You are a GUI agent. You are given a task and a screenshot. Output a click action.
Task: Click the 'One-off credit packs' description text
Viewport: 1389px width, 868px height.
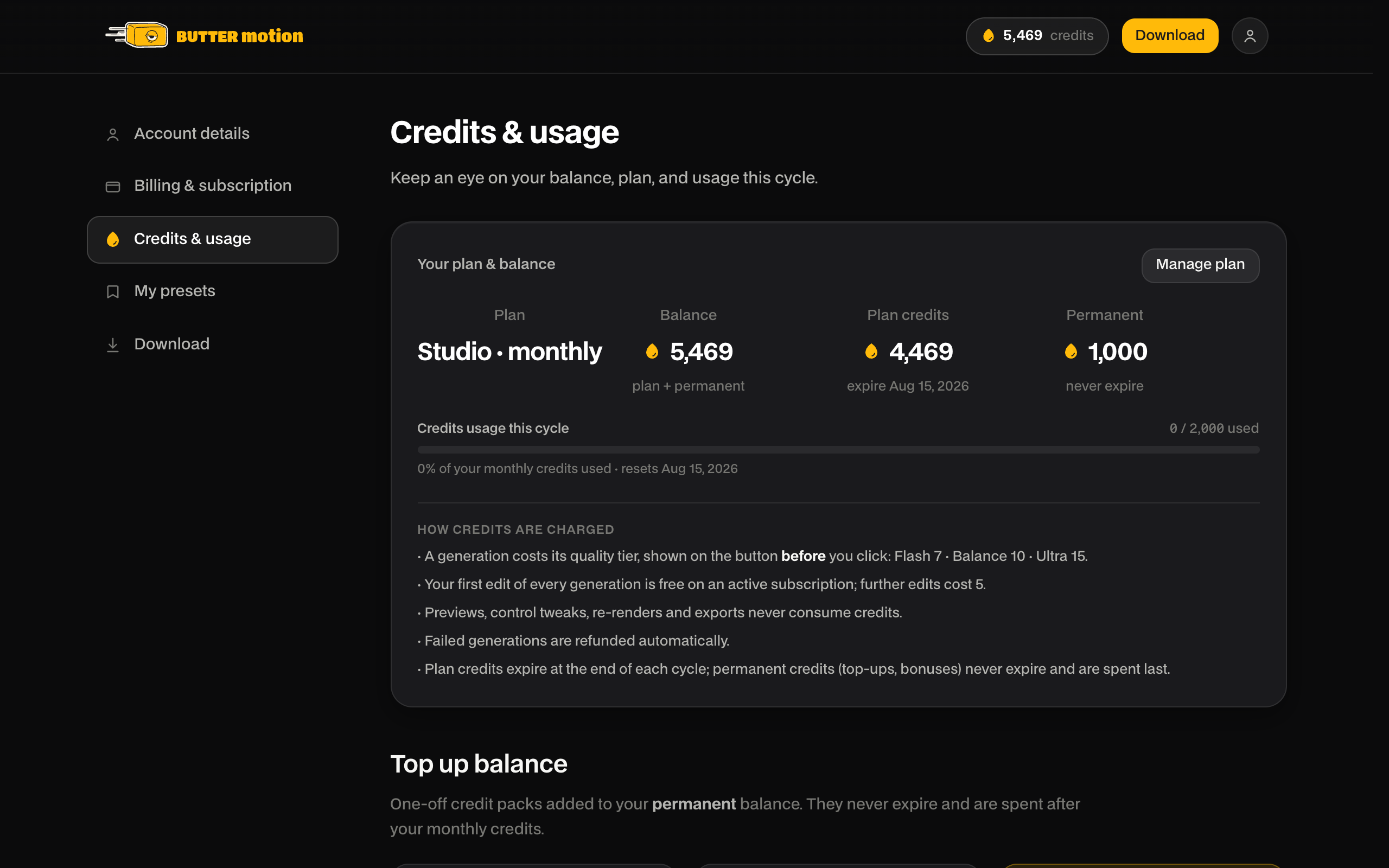point(735,816)
